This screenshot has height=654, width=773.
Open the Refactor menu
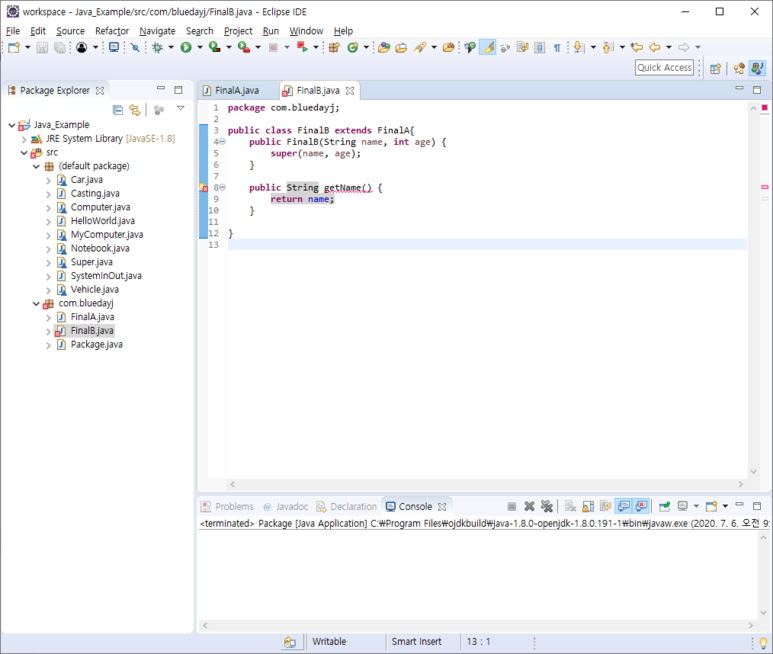coord(112,31)
